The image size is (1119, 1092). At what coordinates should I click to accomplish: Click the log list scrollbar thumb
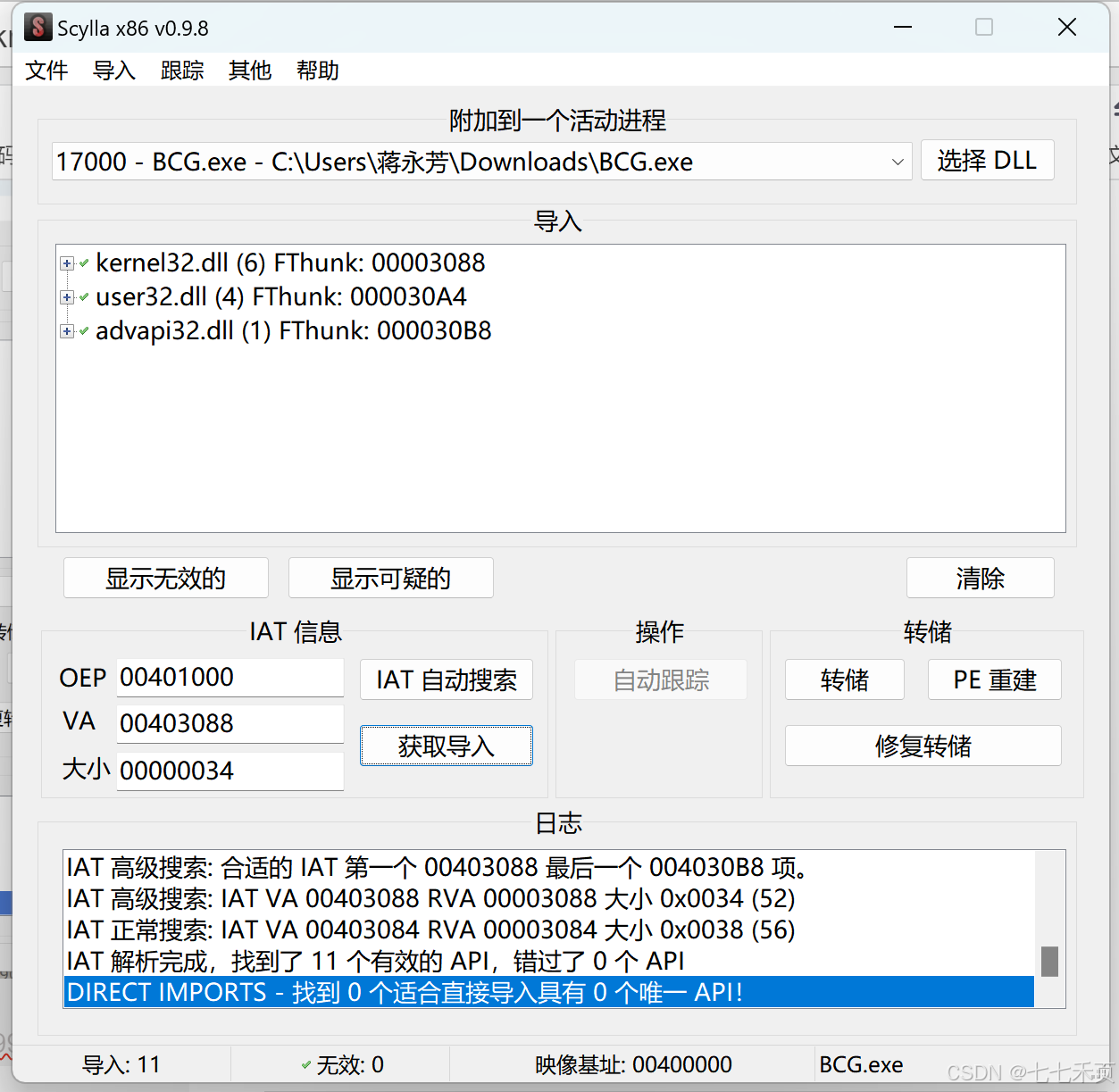[1050, 962]
